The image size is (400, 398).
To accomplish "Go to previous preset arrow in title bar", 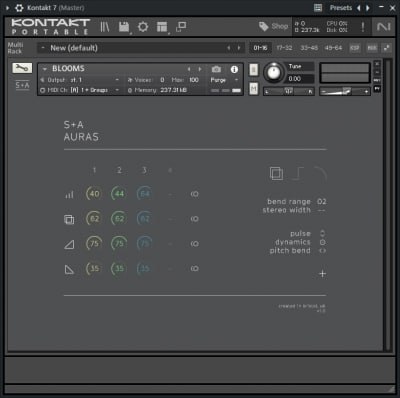I will point(359,8).
